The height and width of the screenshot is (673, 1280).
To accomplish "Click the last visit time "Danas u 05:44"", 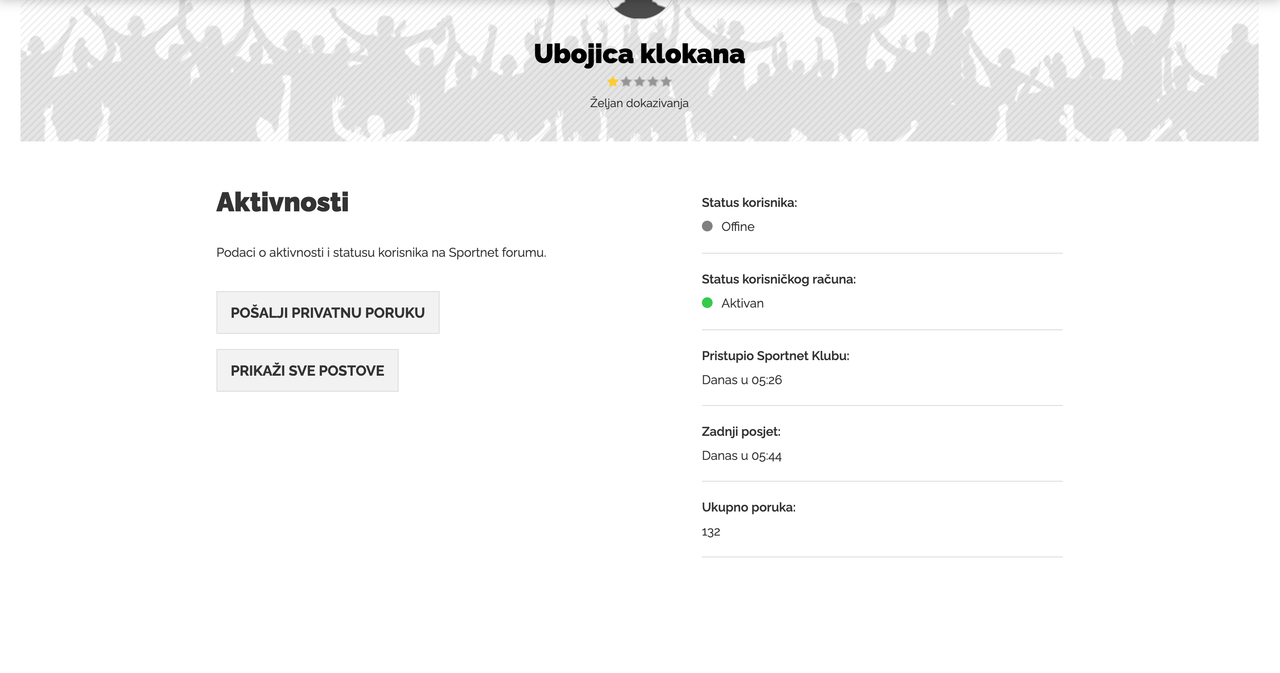I will 742,456.
